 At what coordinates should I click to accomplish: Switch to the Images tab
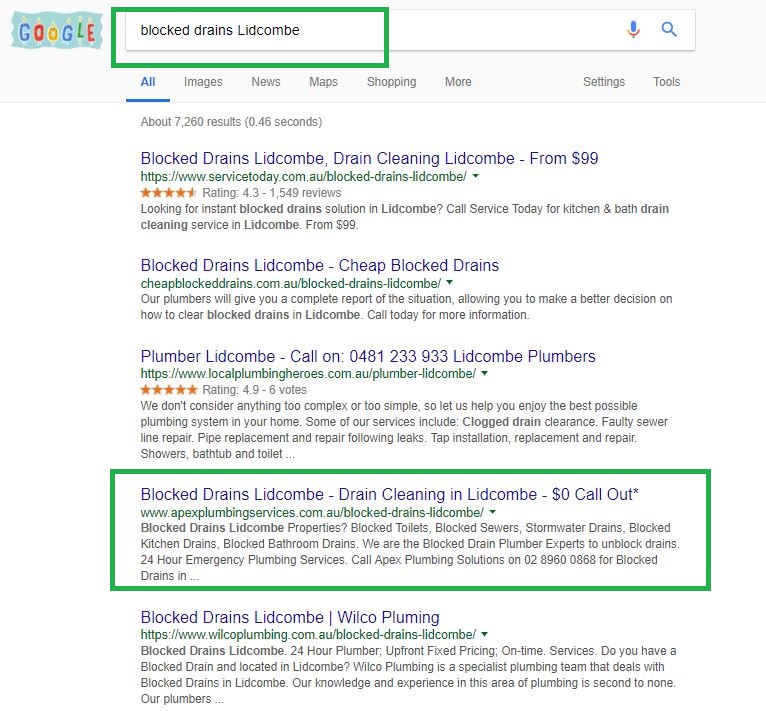click(x=203, y=82)
